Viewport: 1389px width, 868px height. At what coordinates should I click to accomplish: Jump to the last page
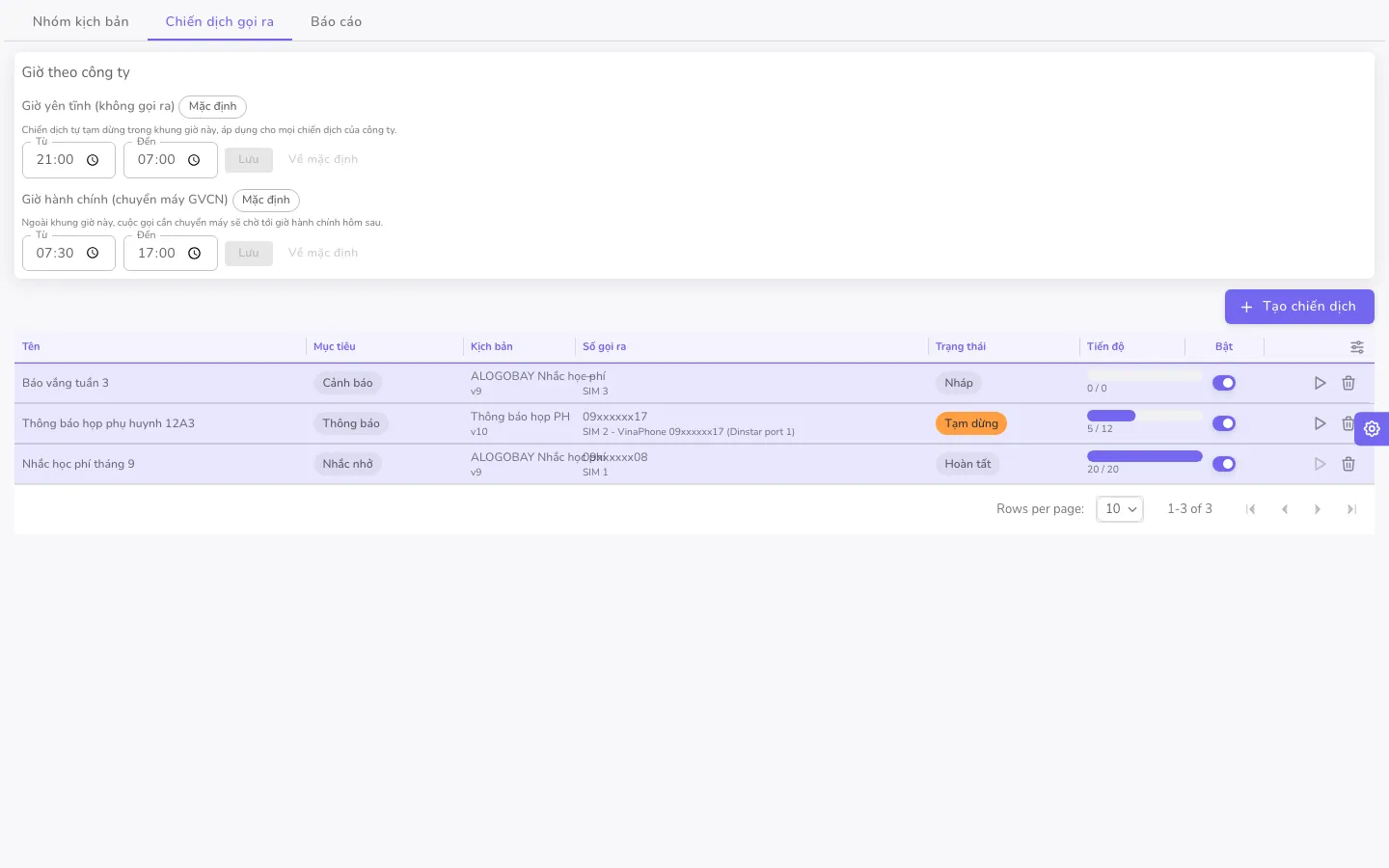[x=1351, y=509]
